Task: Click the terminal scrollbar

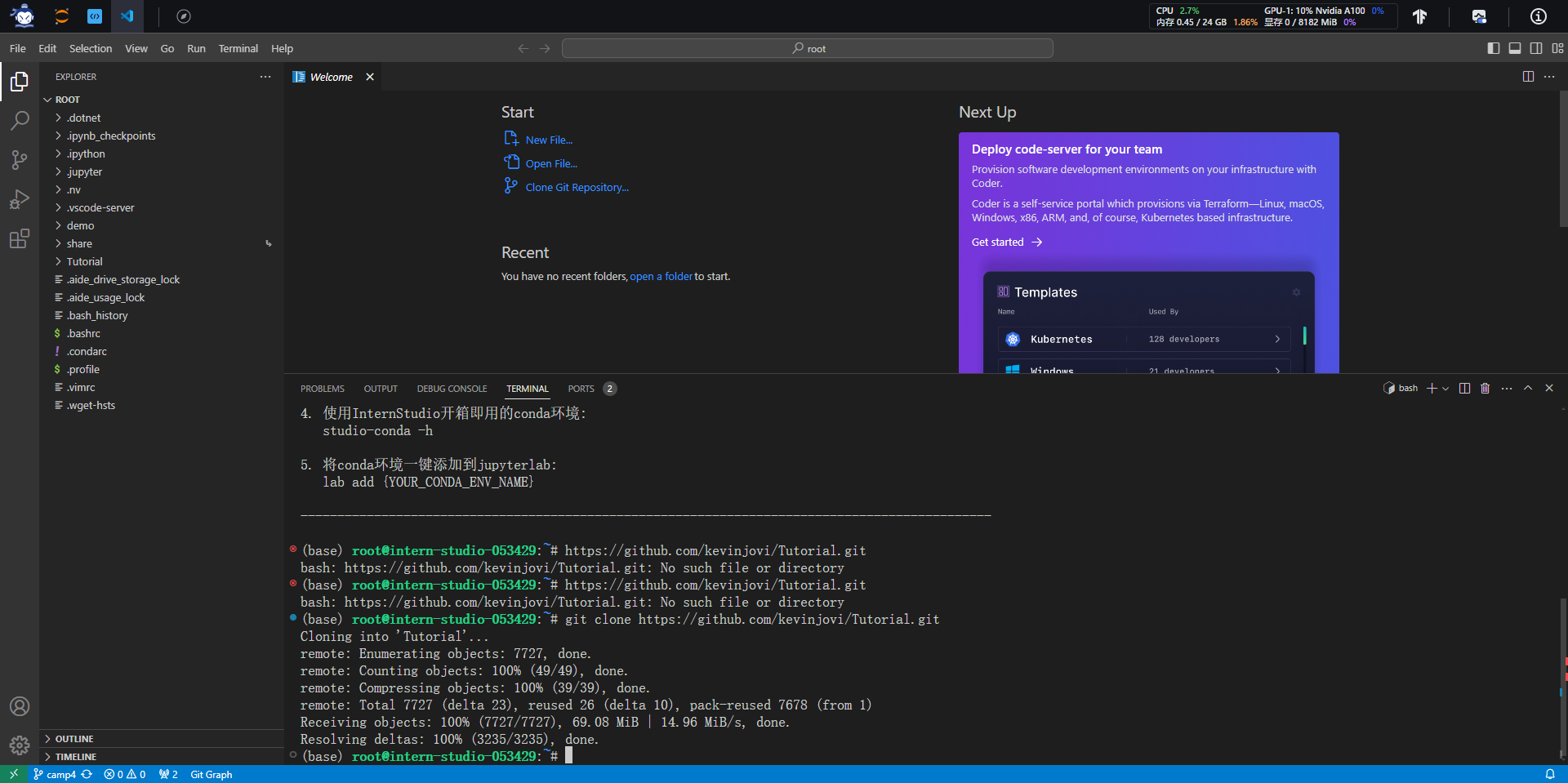Action: coord(1563,678)
